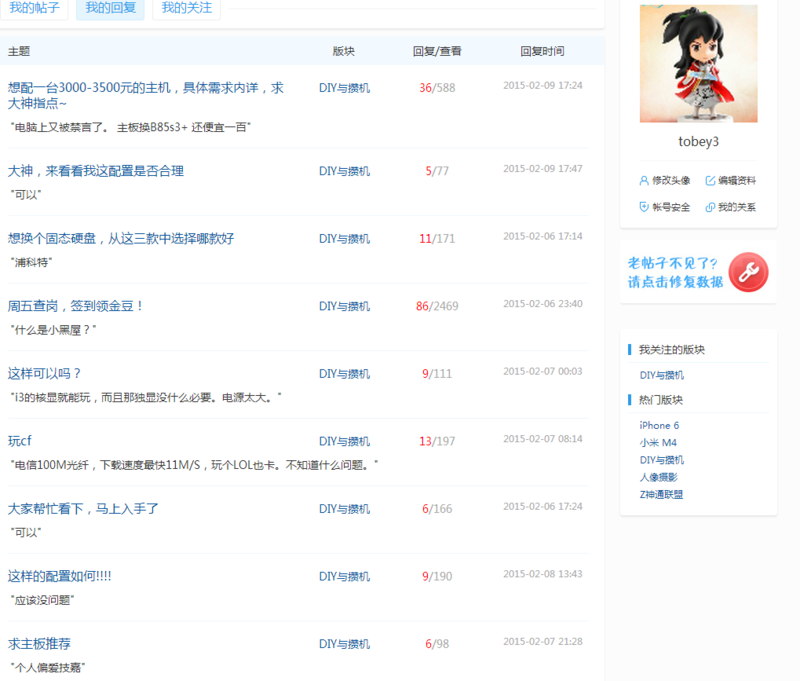
Task: Open 编辑资料 link
Action: [737, 181]
